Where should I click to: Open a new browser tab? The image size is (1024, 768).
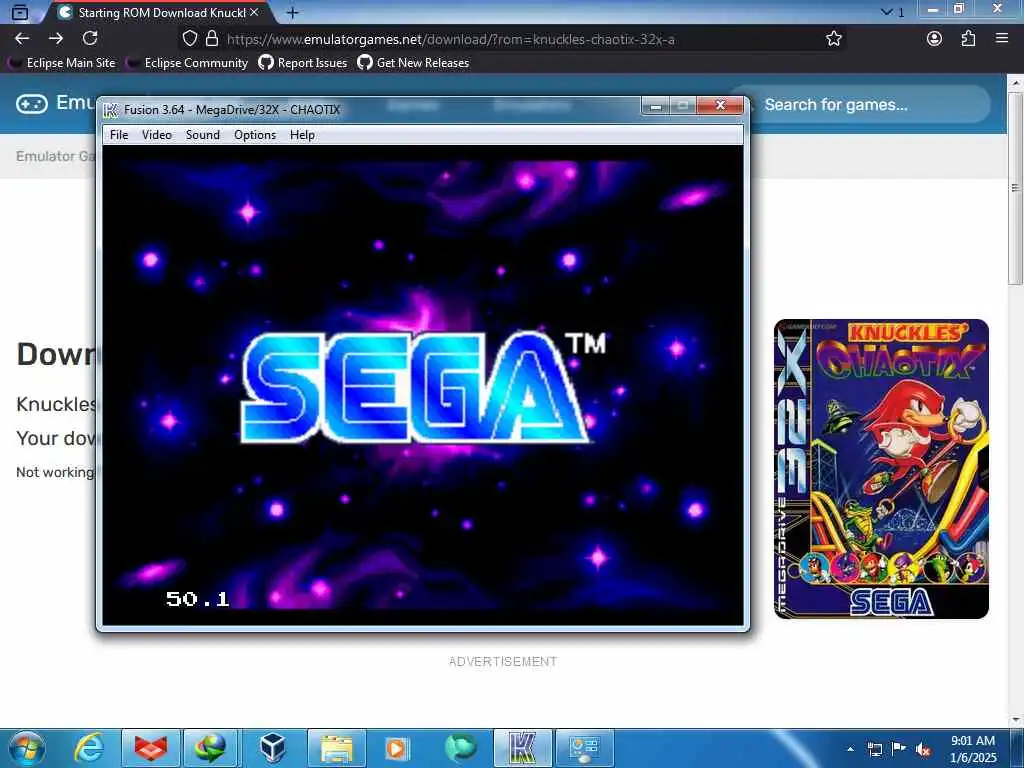pyautogui.click(x=293, y=12)
